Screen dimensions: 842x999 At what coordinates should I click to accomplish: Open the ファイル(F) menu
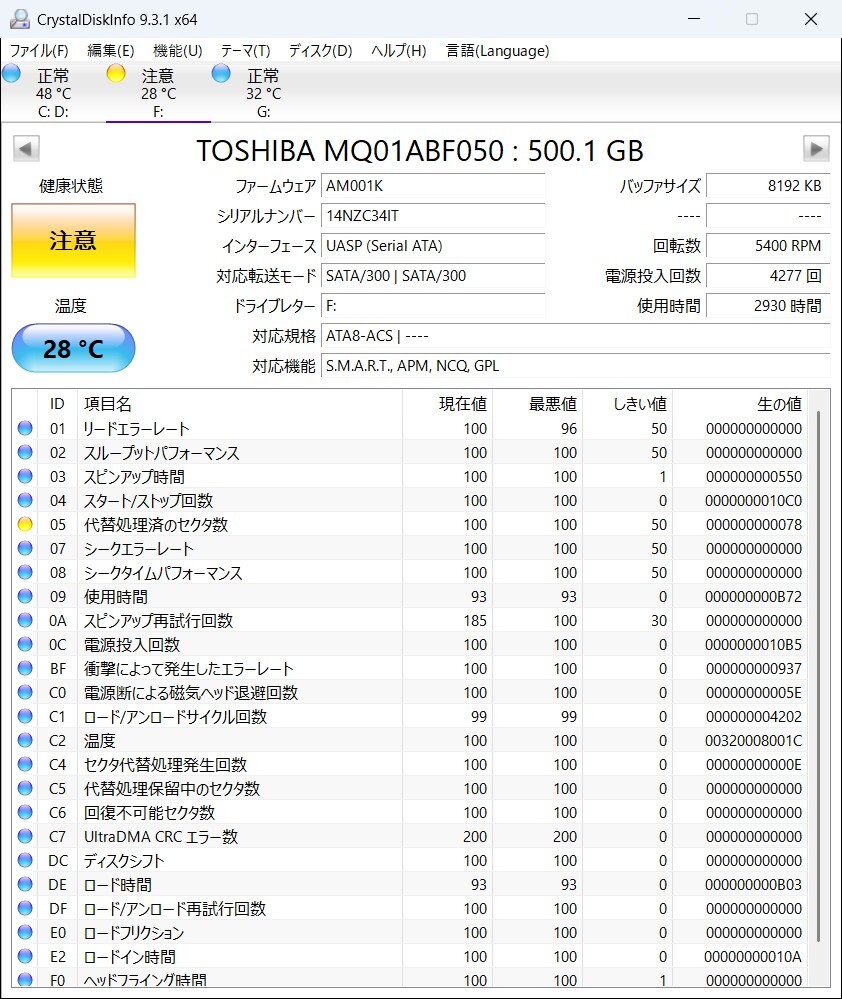pos(39,50)
